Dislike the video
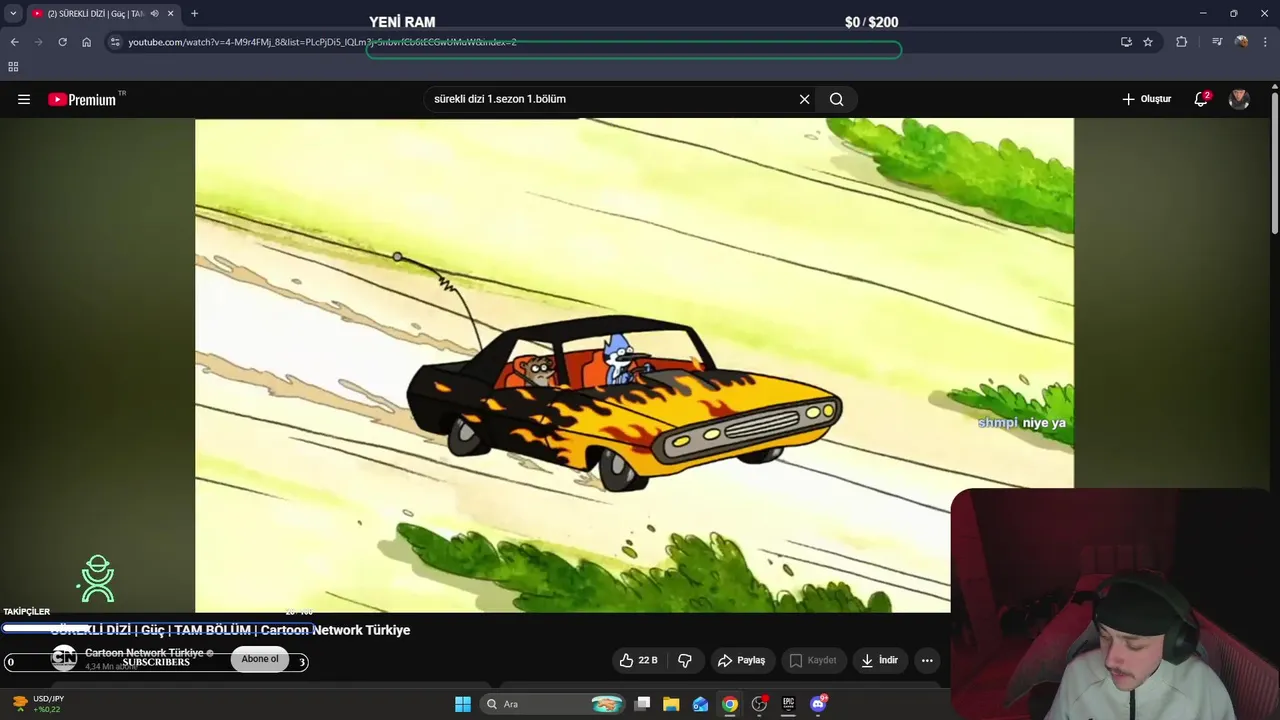 [685, 660]
